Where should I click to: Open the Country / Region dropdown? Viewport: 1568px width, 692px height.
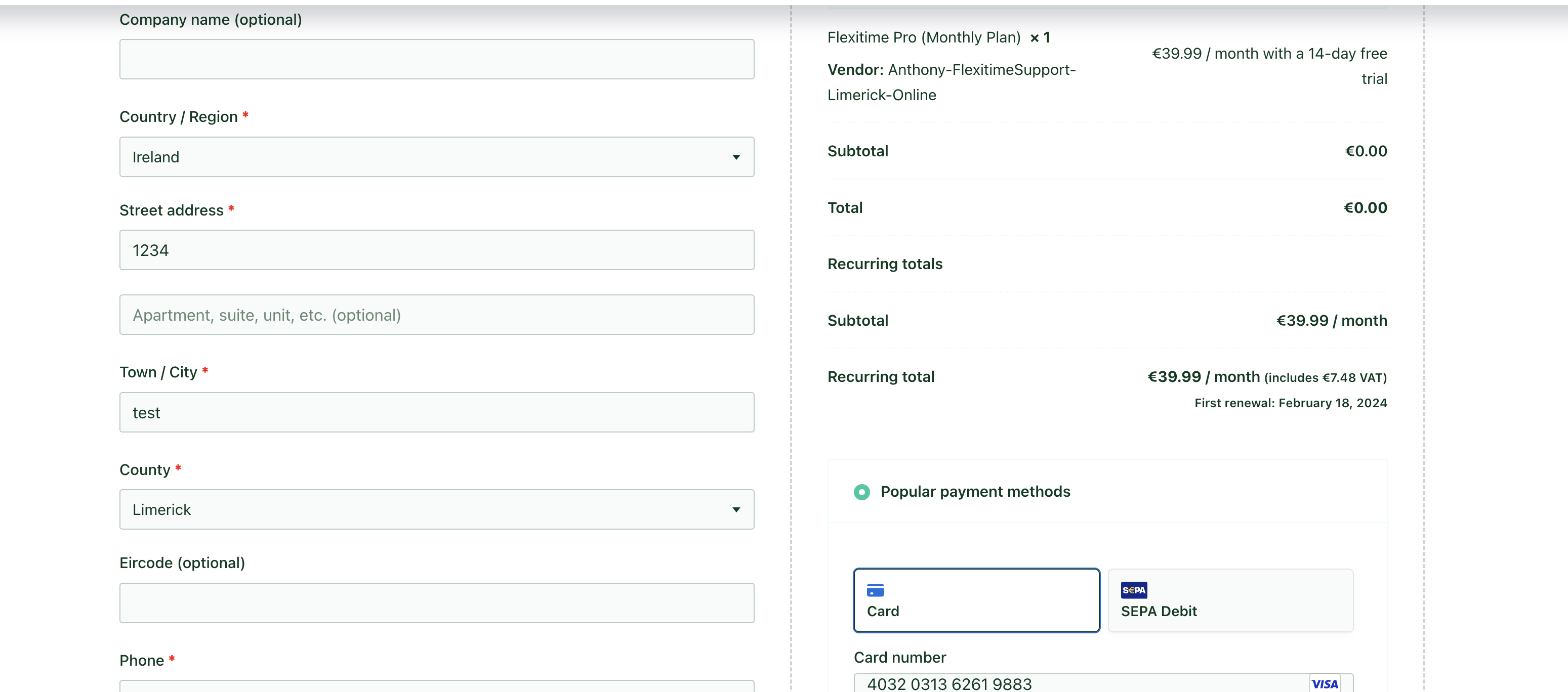pyautogui.click(x=436, y=157)
